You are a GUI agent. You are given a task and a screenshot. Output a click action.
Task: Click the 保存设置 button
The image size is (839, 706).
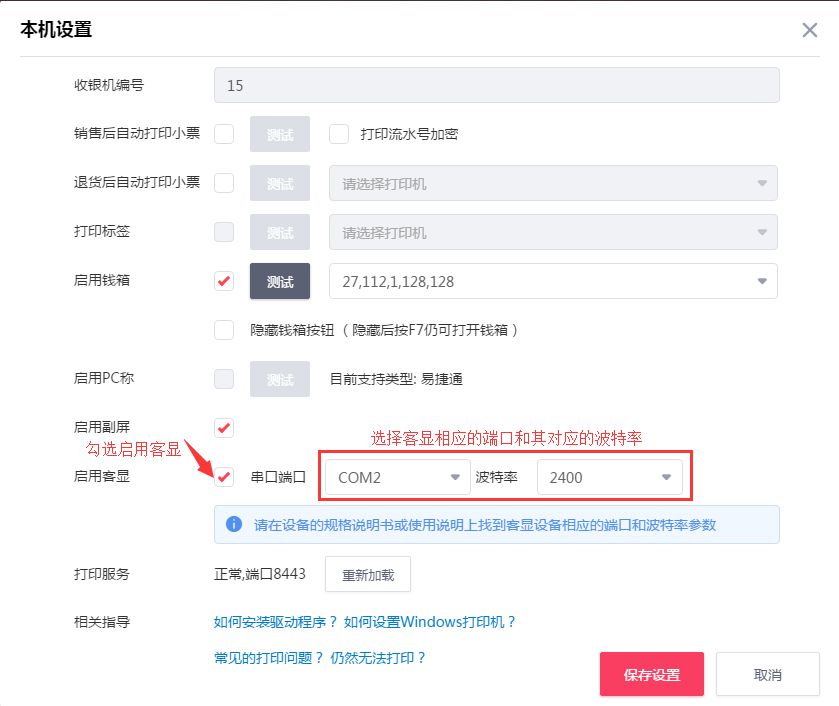point(652,674)
